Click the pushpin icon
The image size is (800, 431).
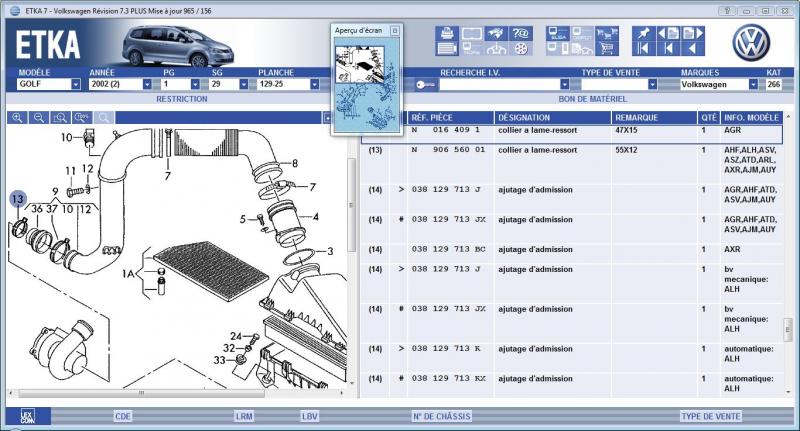pyautogui.click(x=644, y=34)
